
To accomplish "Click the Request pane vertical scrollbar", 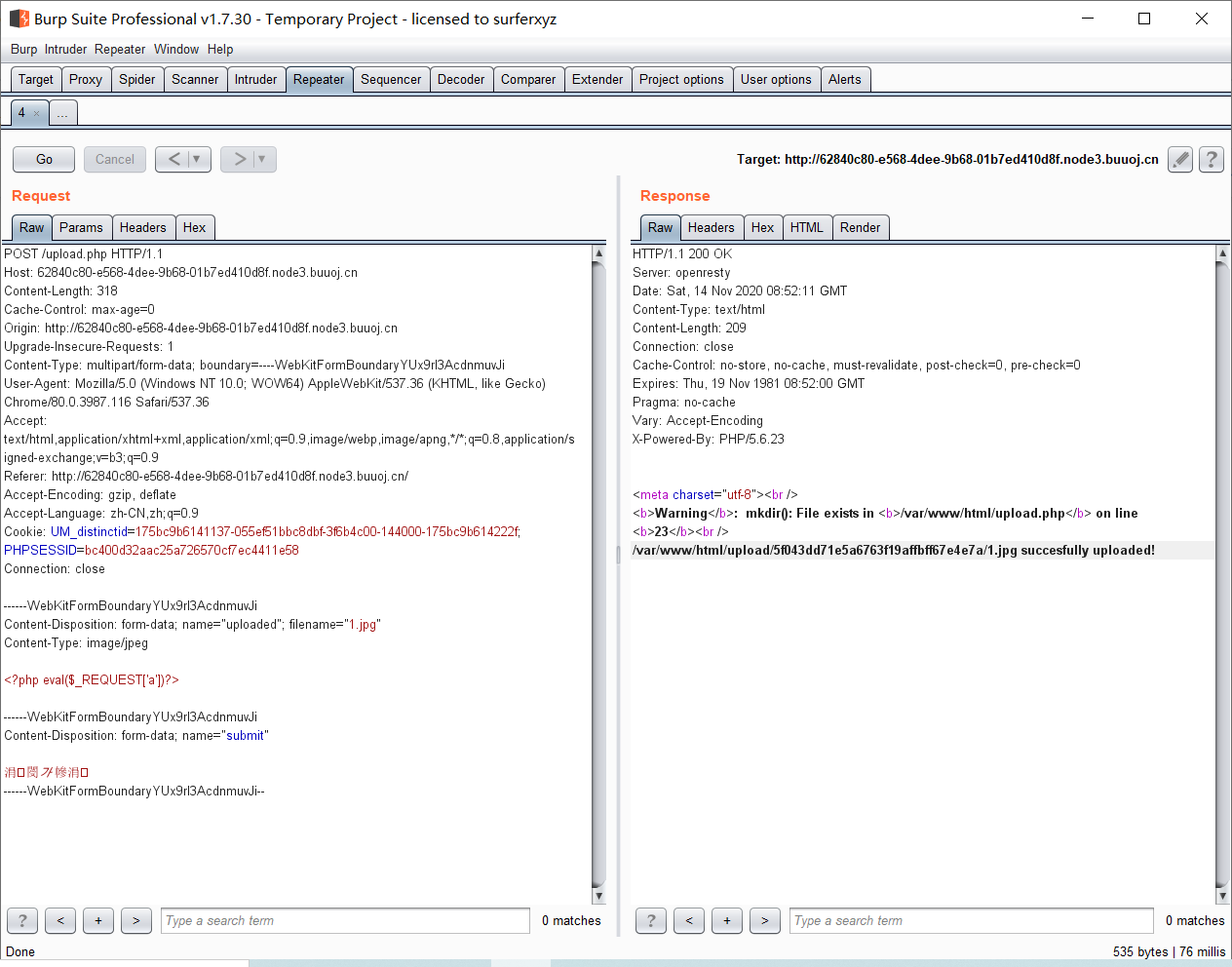I will [598, 574].
